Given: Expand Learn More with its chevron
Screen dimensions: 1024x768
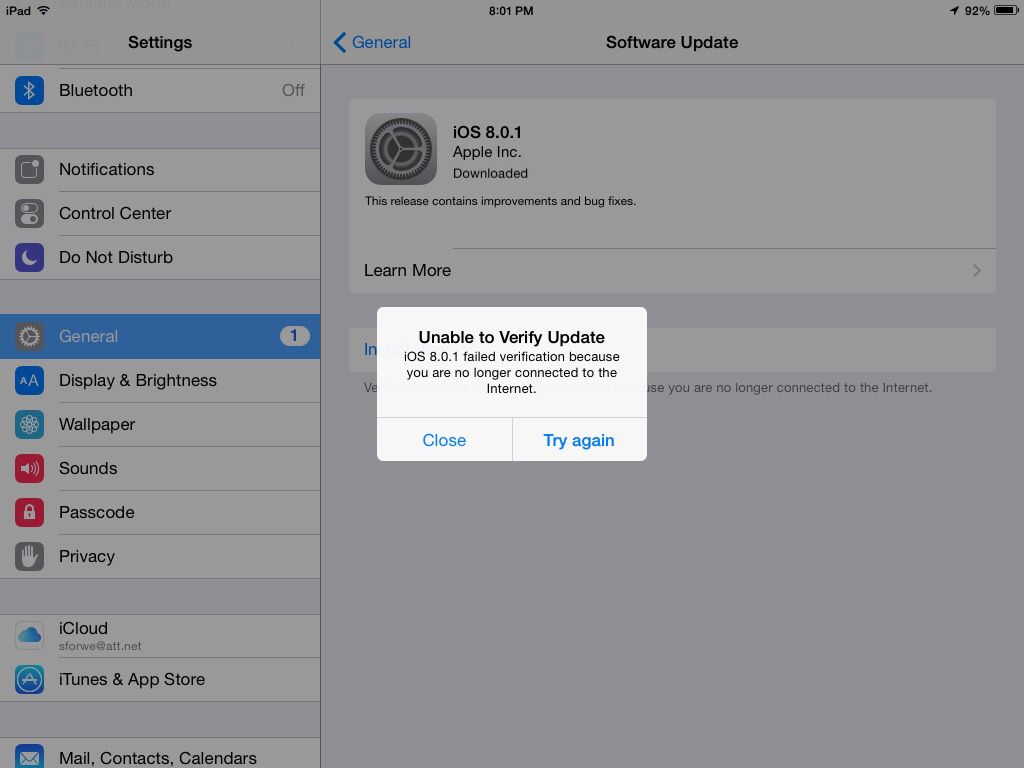Looking at the screenshot, I should pos(977,270).
